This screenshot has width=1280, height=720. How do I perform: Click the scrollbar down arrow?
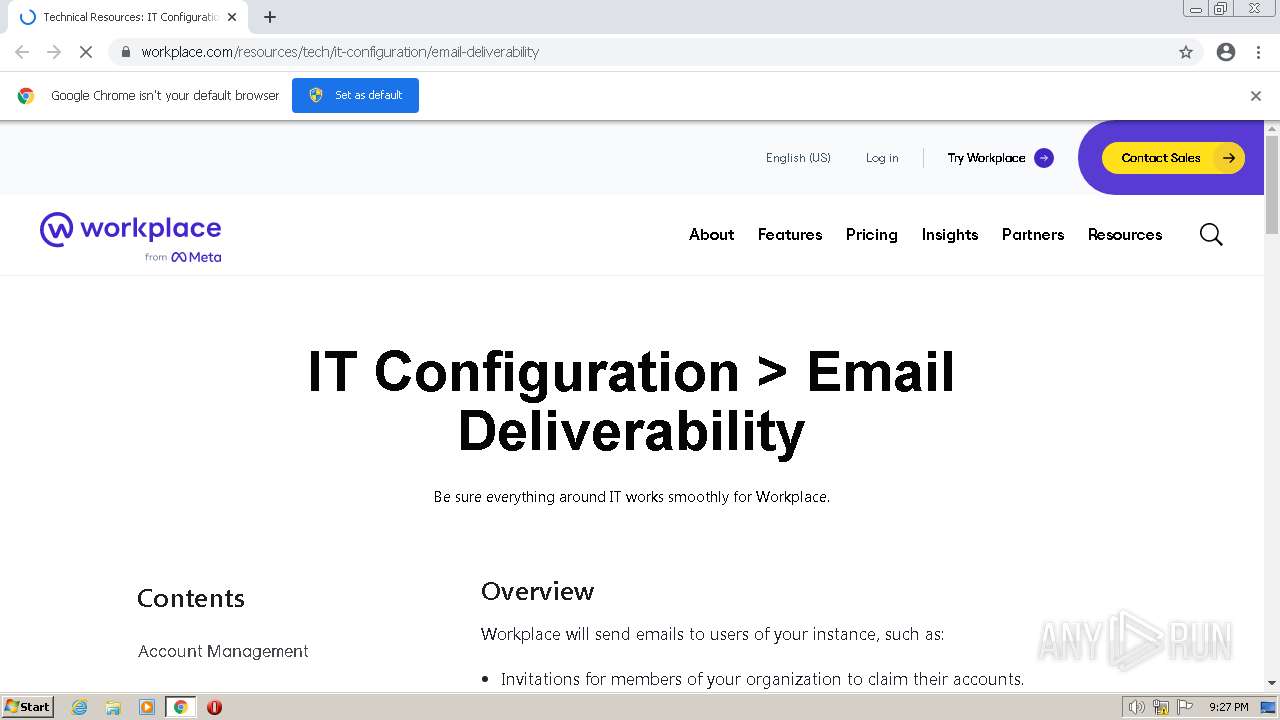(1272, 683)
